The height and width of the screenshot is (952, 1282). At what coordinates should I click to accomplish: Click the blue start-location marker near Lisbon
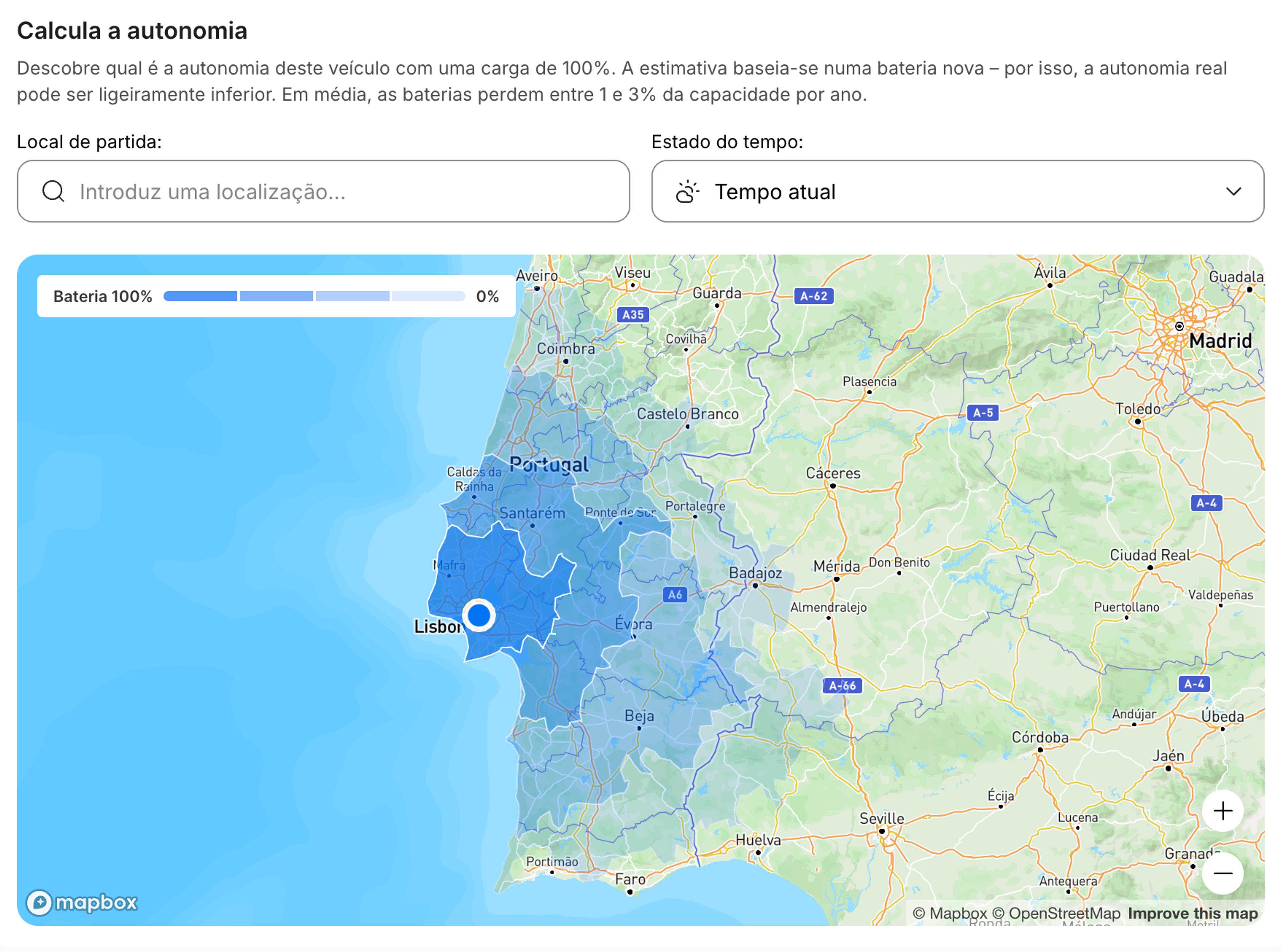click(x=479, y=615)
